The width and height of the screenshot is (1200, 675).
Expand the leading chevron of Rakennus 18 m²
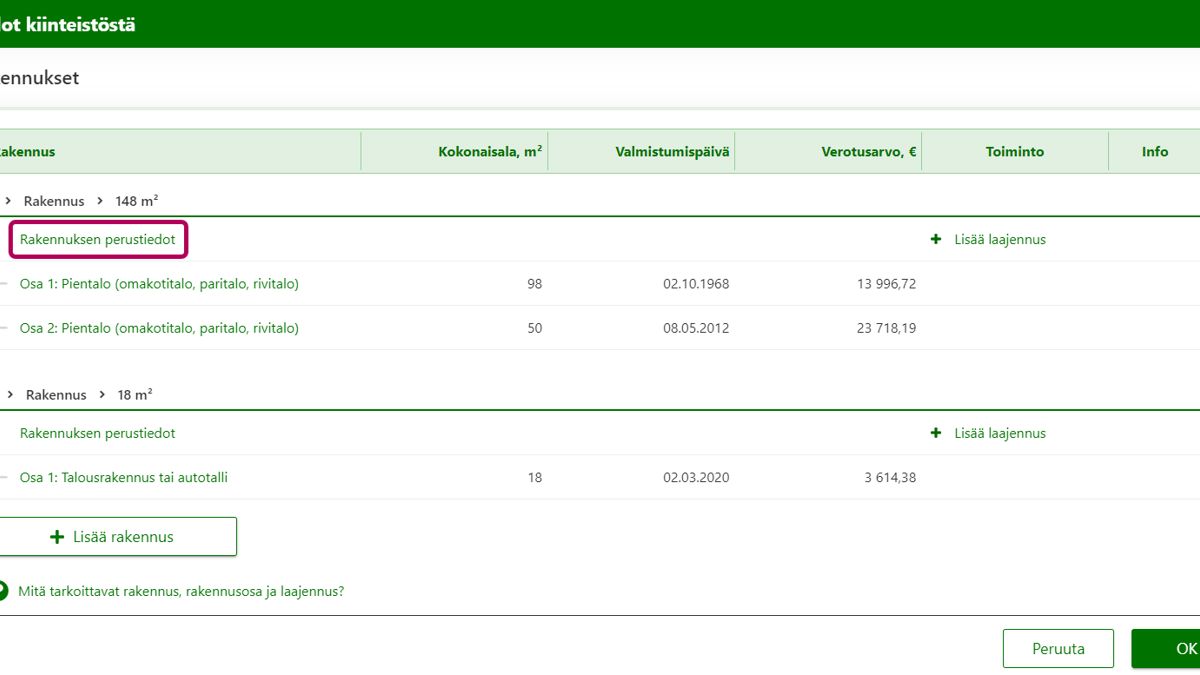pos(9,395)
